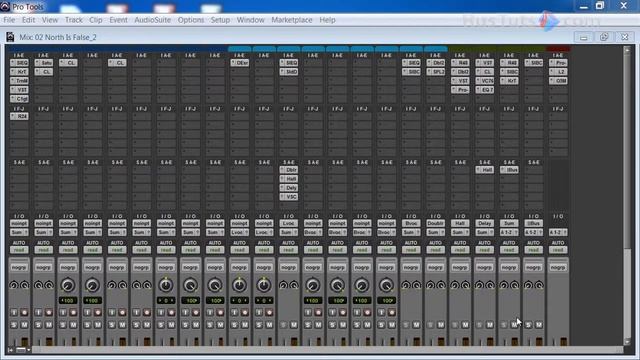Click the Pro Tools logo in title bar
Image resolution: width=640 pixels, height=360 pixels.
click(5, 7)
